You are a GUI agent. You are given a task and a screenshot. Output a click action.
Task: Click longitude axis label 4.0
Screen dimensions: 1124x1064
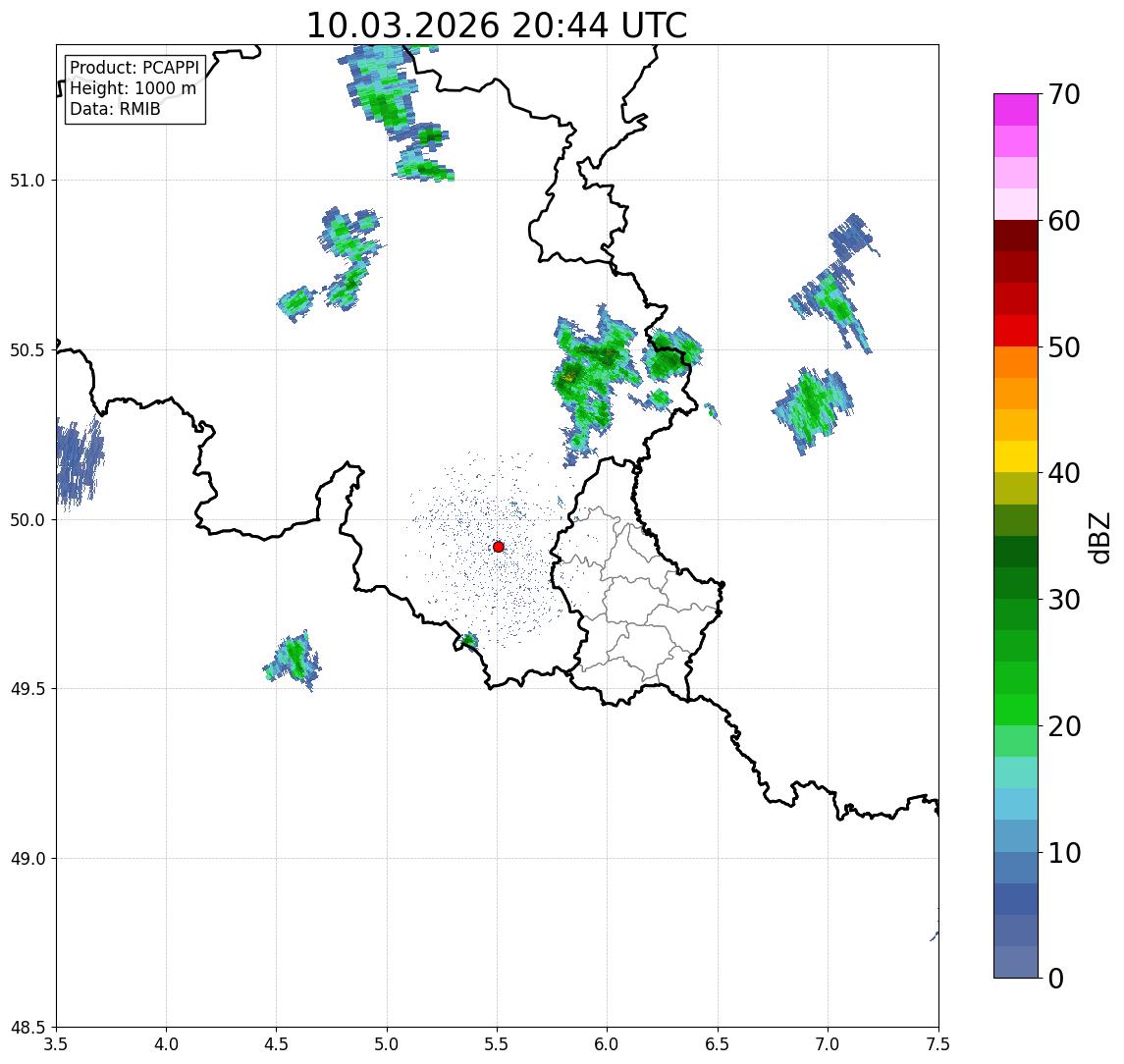(166, 1044)
